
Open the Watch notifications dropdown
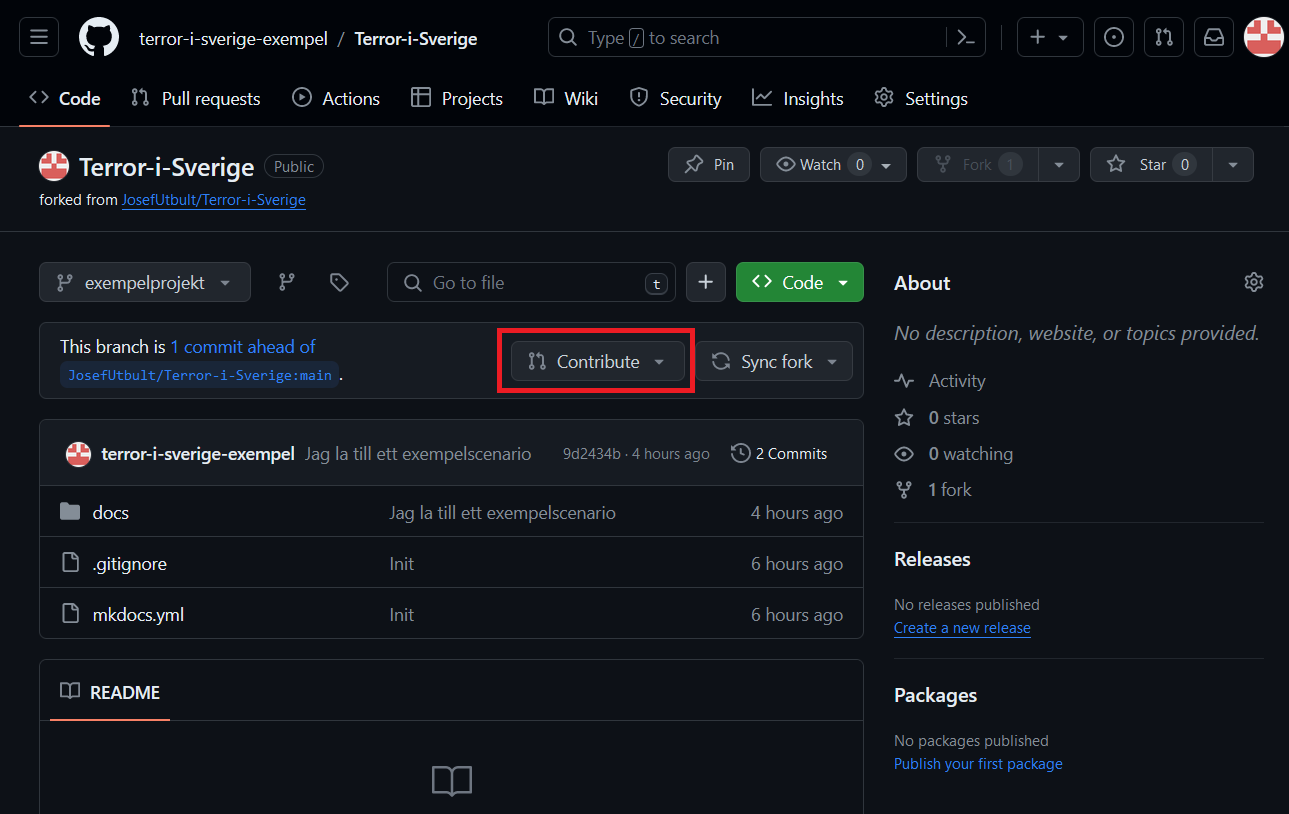[x=833, y=165]
